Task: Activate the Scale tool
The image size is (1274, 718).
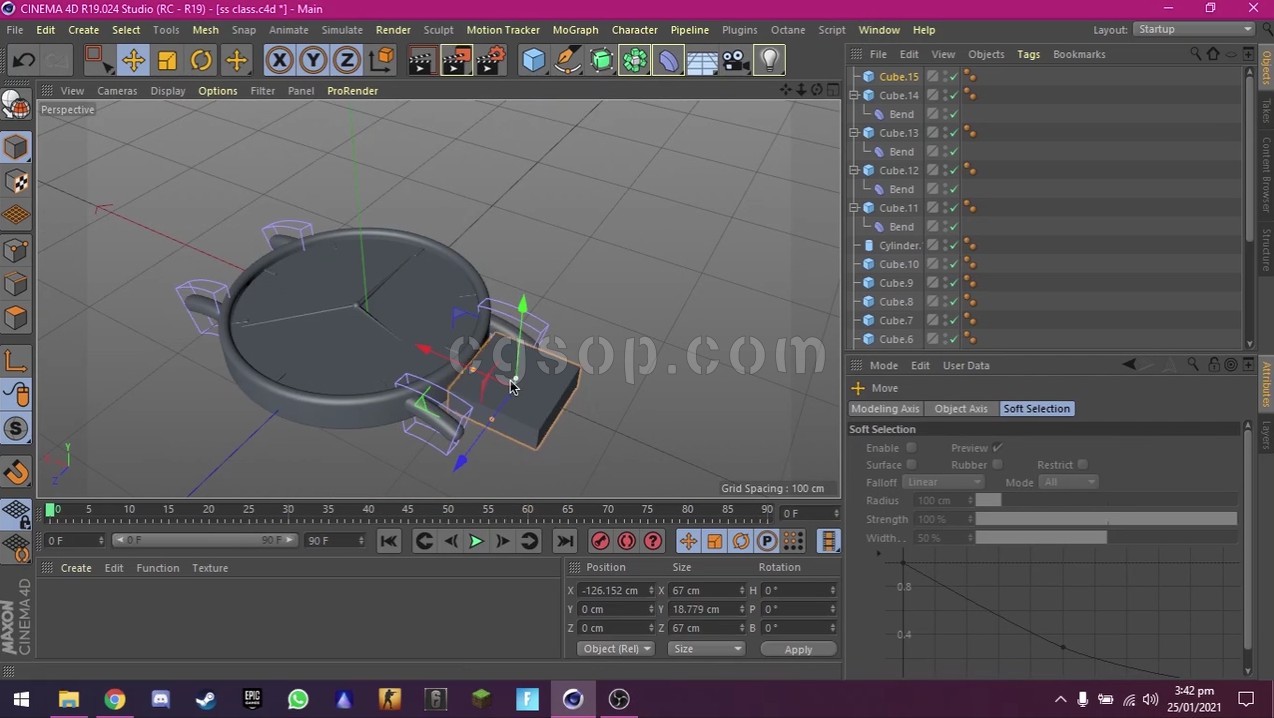Action: point(167,61)
